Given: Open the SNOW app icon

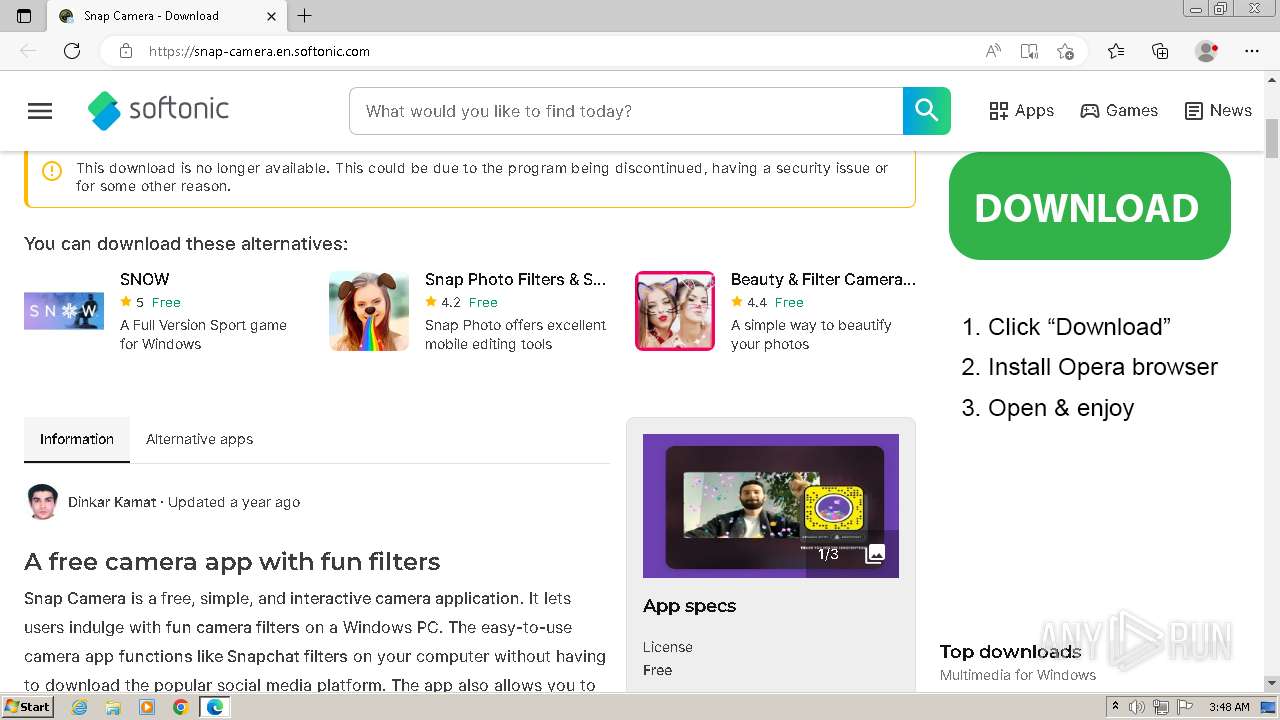Looking at the screenshot, I should point(64,311).
